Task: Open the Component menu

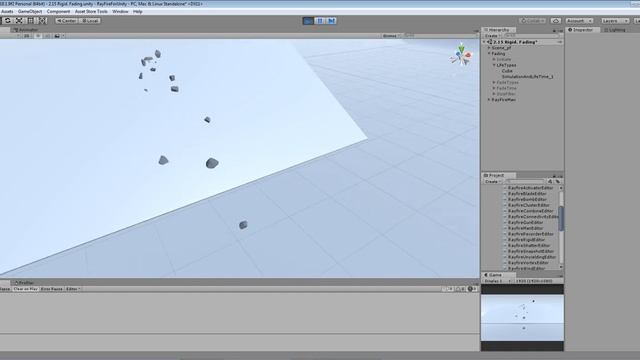Action: 58,11
